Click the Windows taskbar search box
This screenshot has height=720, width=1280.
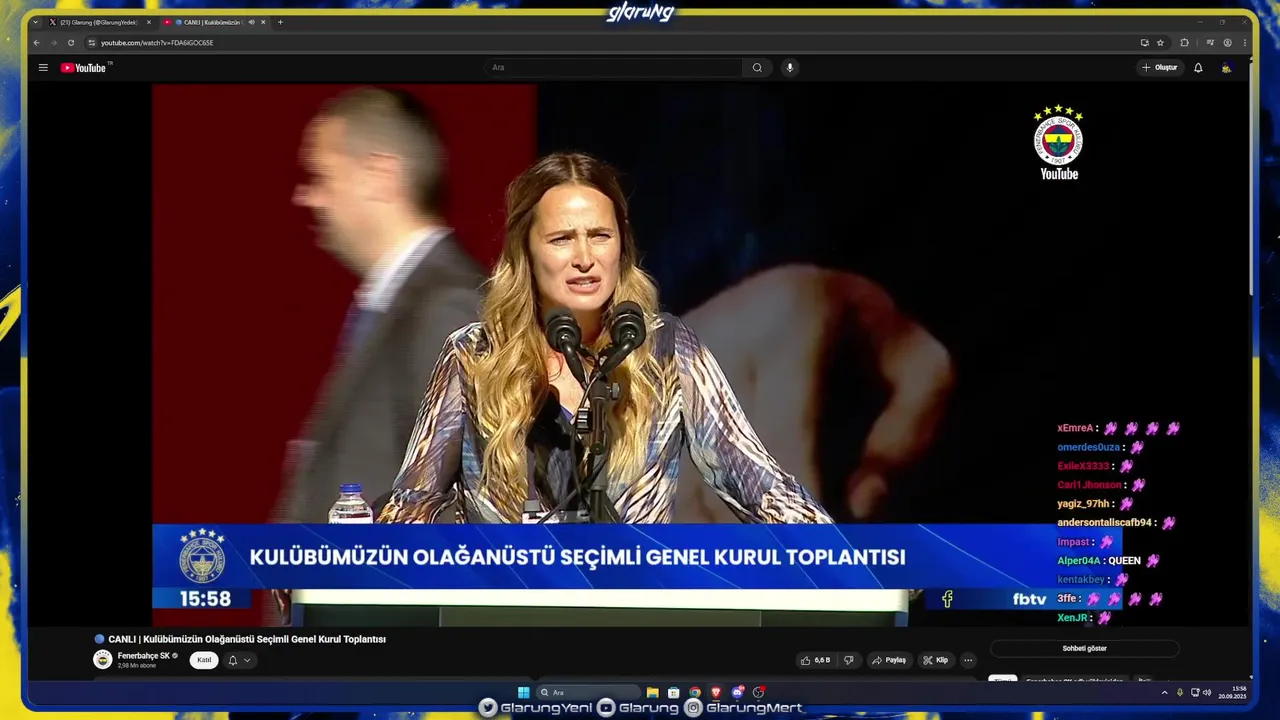[x=588, y=692]
